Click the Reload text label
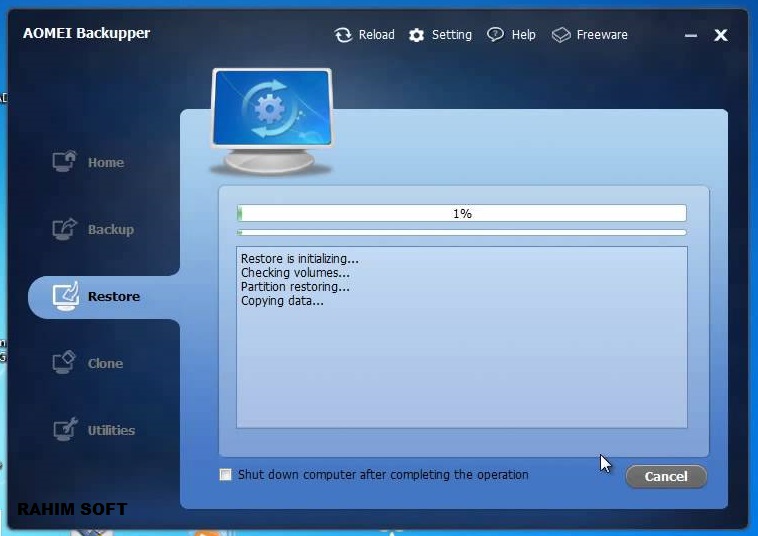 (x=377, y=35)
